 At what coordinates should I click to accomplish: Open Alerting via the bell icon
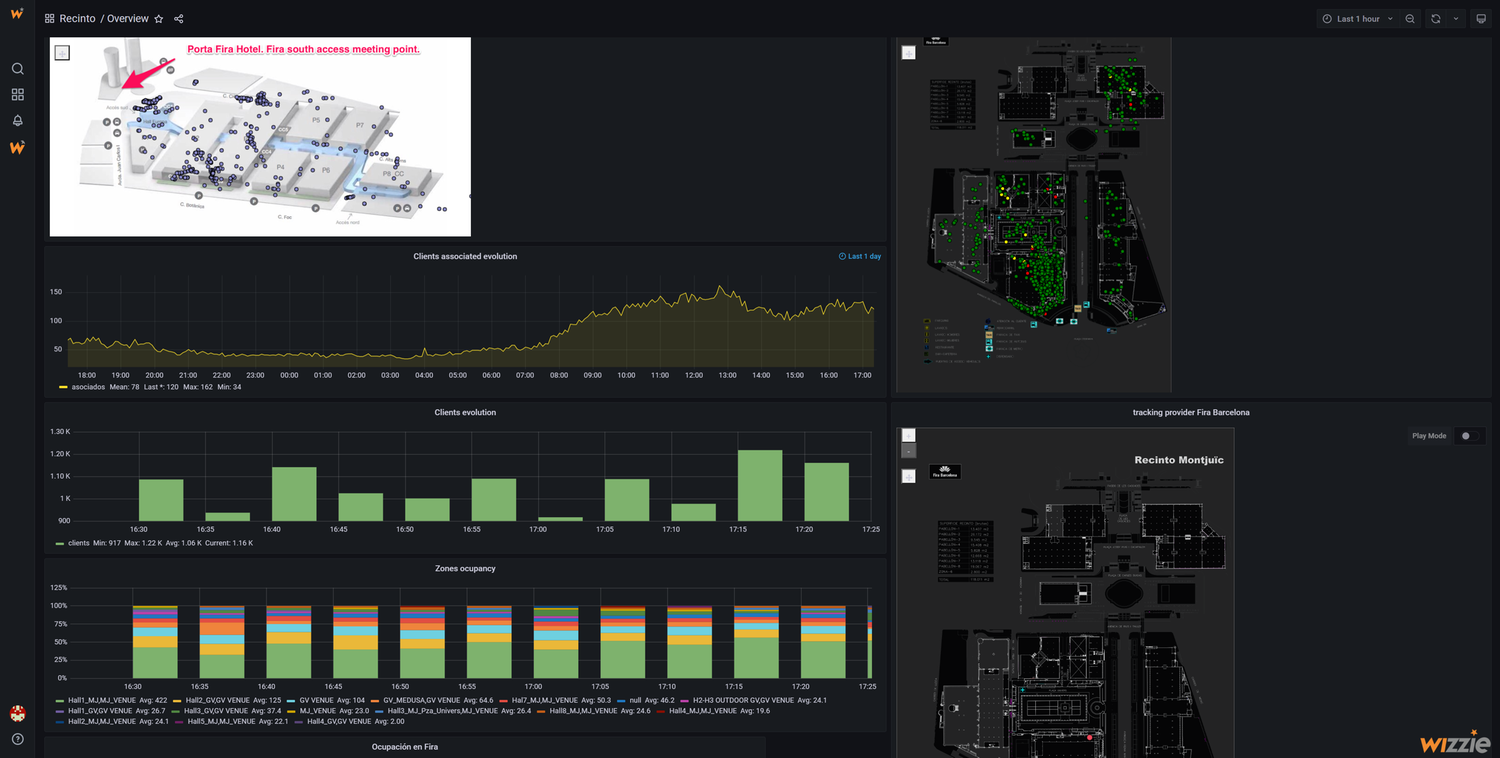click(x=16, y=120)
